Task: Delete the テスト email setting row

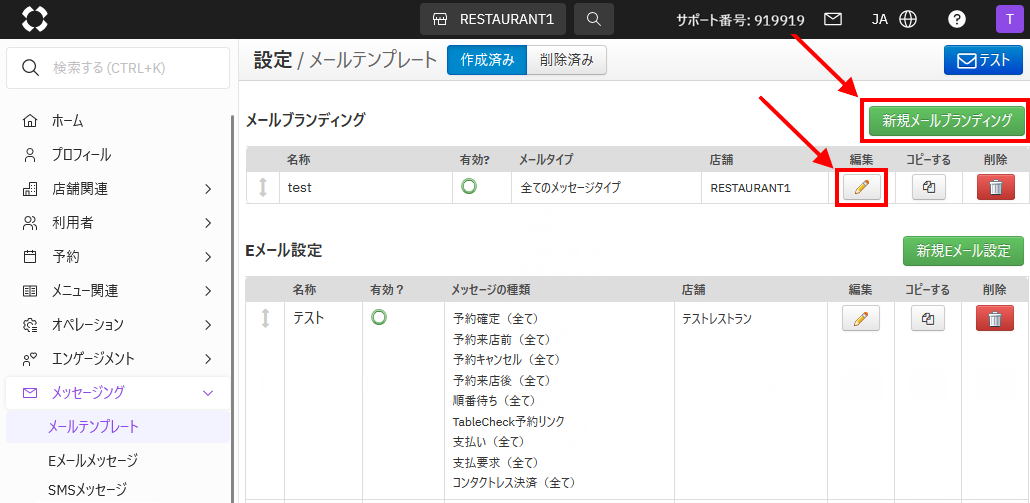Action: 994,318
